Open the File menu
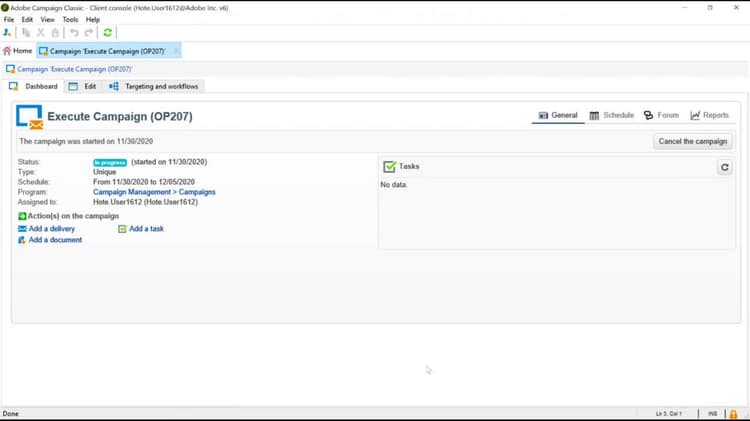Viewport: 750px width, 421px height. pos(9,20)
